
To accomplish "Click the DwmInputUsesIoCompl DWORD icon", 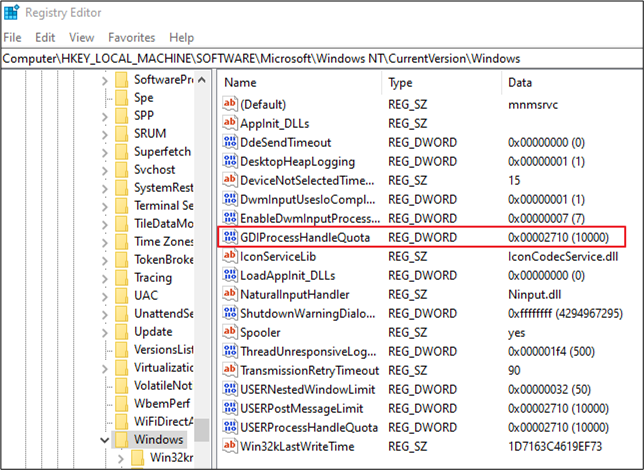I will 230,199.
